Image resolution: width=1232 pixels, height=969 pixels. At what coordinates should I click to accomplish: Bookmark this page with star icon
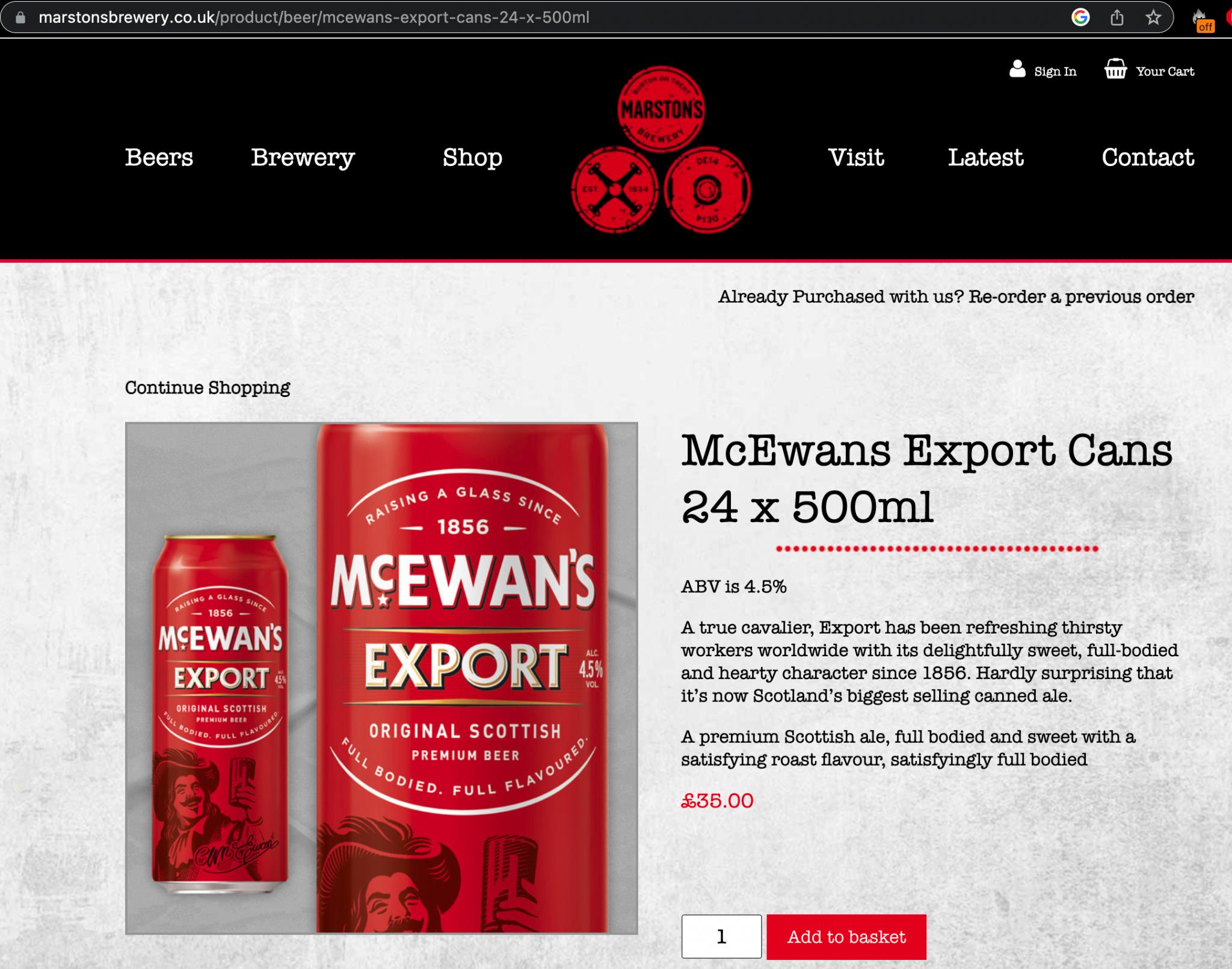click(x=1153, y=17)
